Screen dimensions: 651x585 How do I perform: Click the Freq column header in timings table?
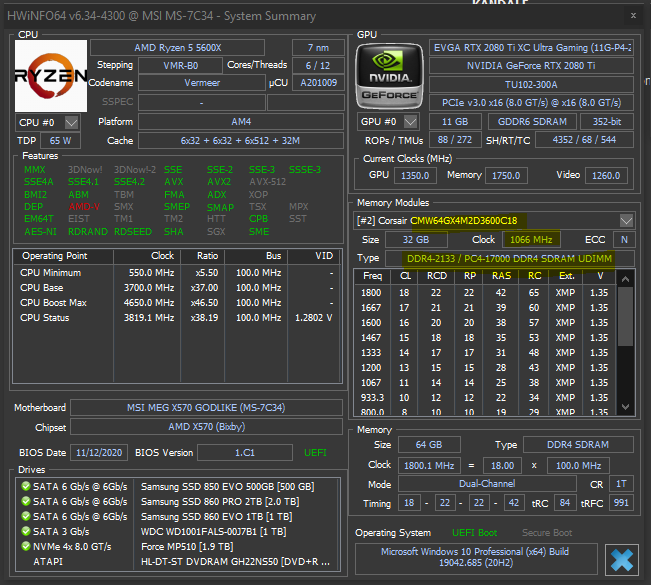(372, 276)
